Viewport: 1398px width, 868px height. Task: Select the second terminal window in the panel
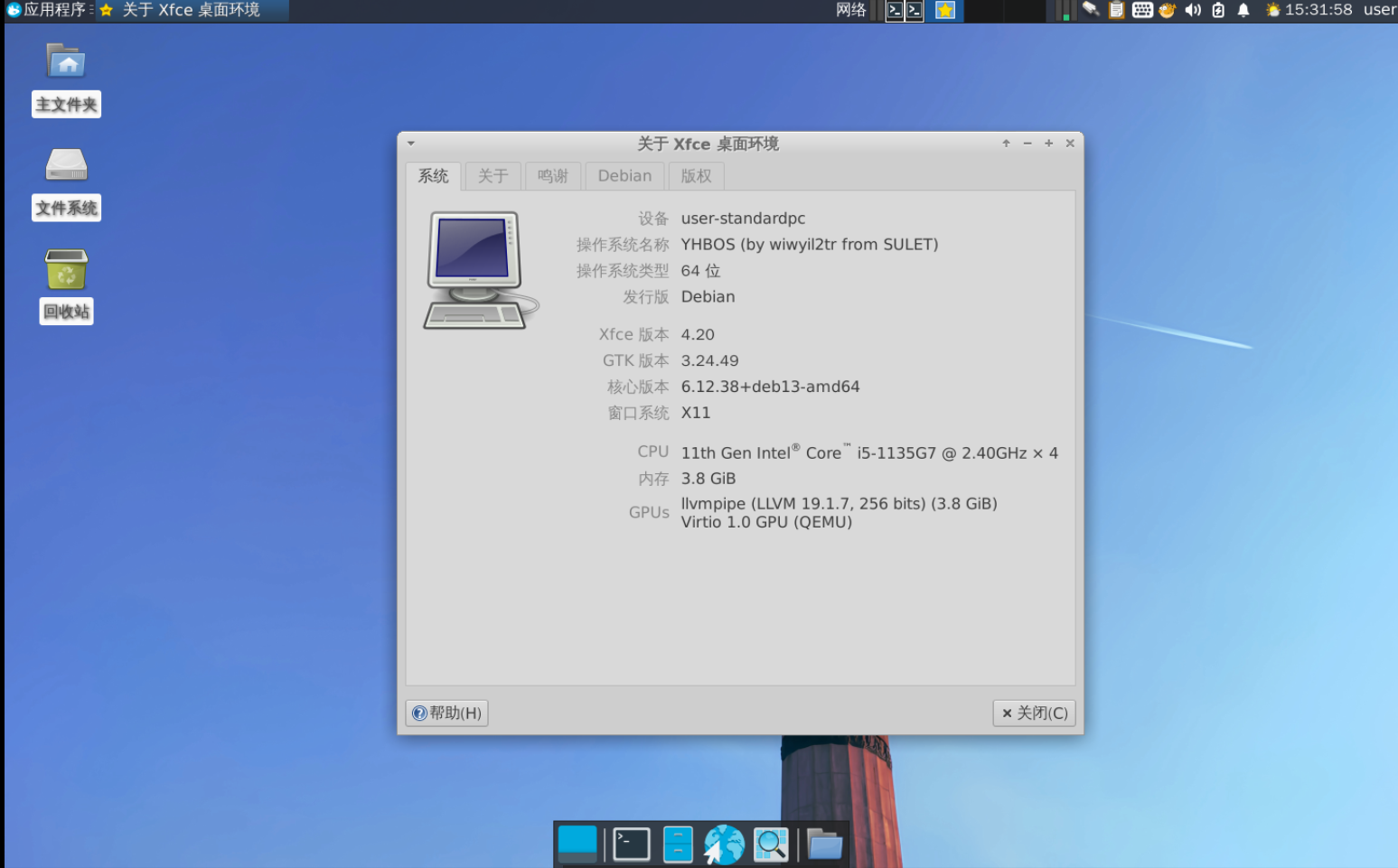coord(915,11)
